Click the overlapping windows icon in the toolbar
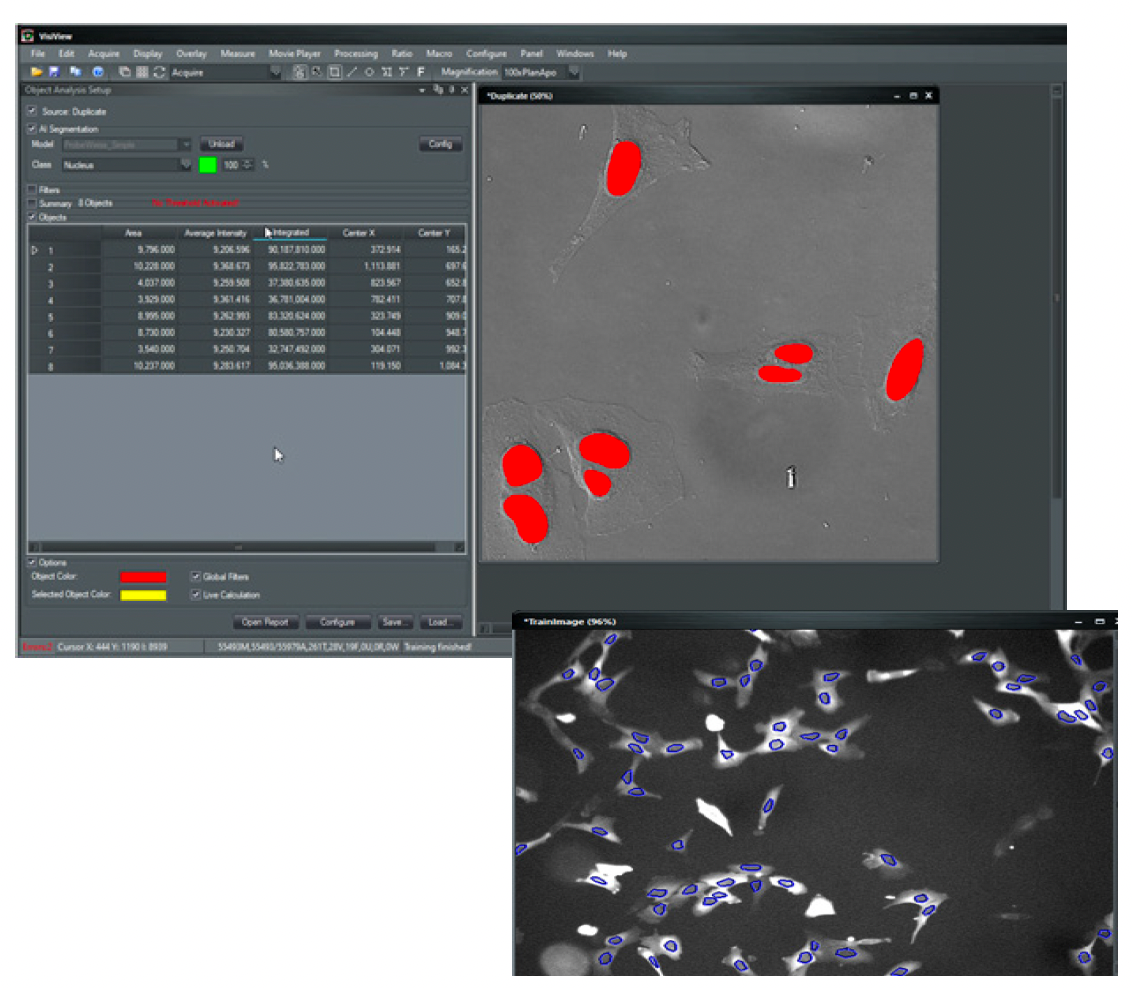This screenshot has width=1132, height=988. pos(124,72)
